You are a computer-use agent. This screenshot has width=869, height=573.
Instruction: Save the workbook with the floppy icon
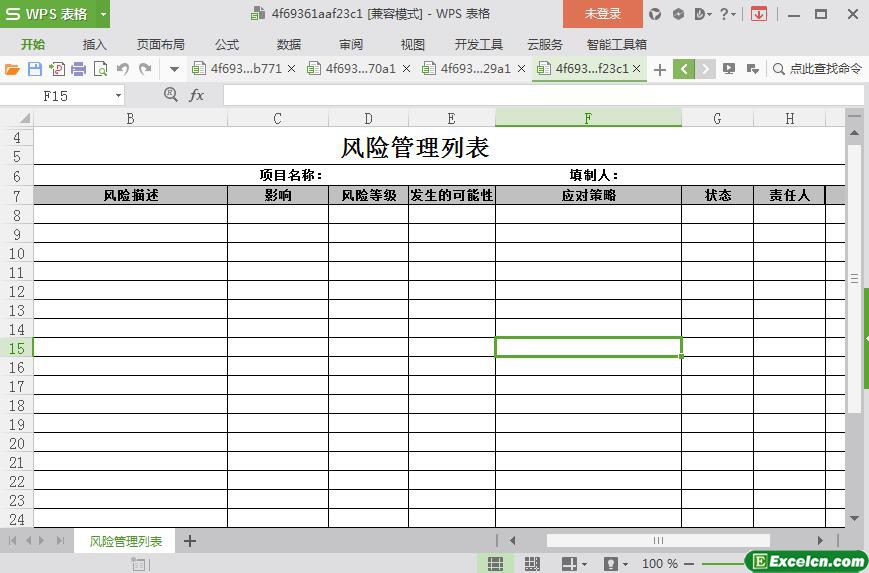click(x=35, y=69)
